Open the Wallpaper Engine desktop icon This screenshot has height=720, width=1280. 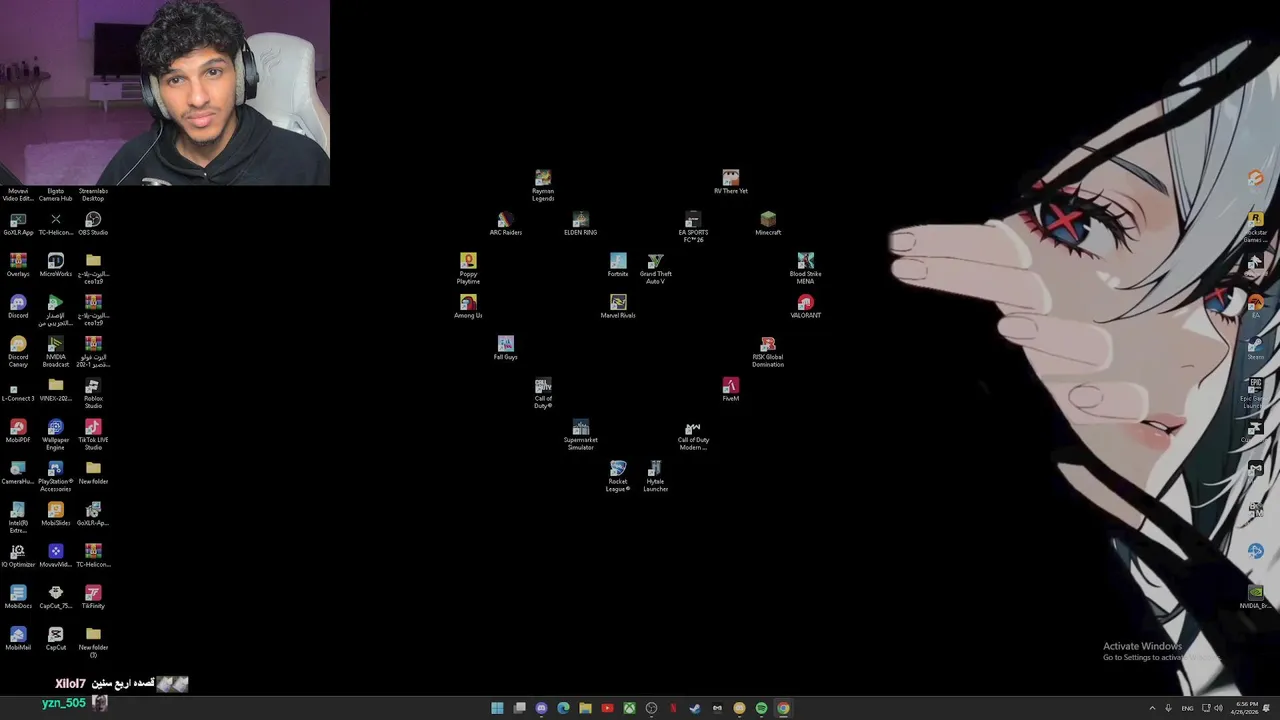tap(56, 435)
